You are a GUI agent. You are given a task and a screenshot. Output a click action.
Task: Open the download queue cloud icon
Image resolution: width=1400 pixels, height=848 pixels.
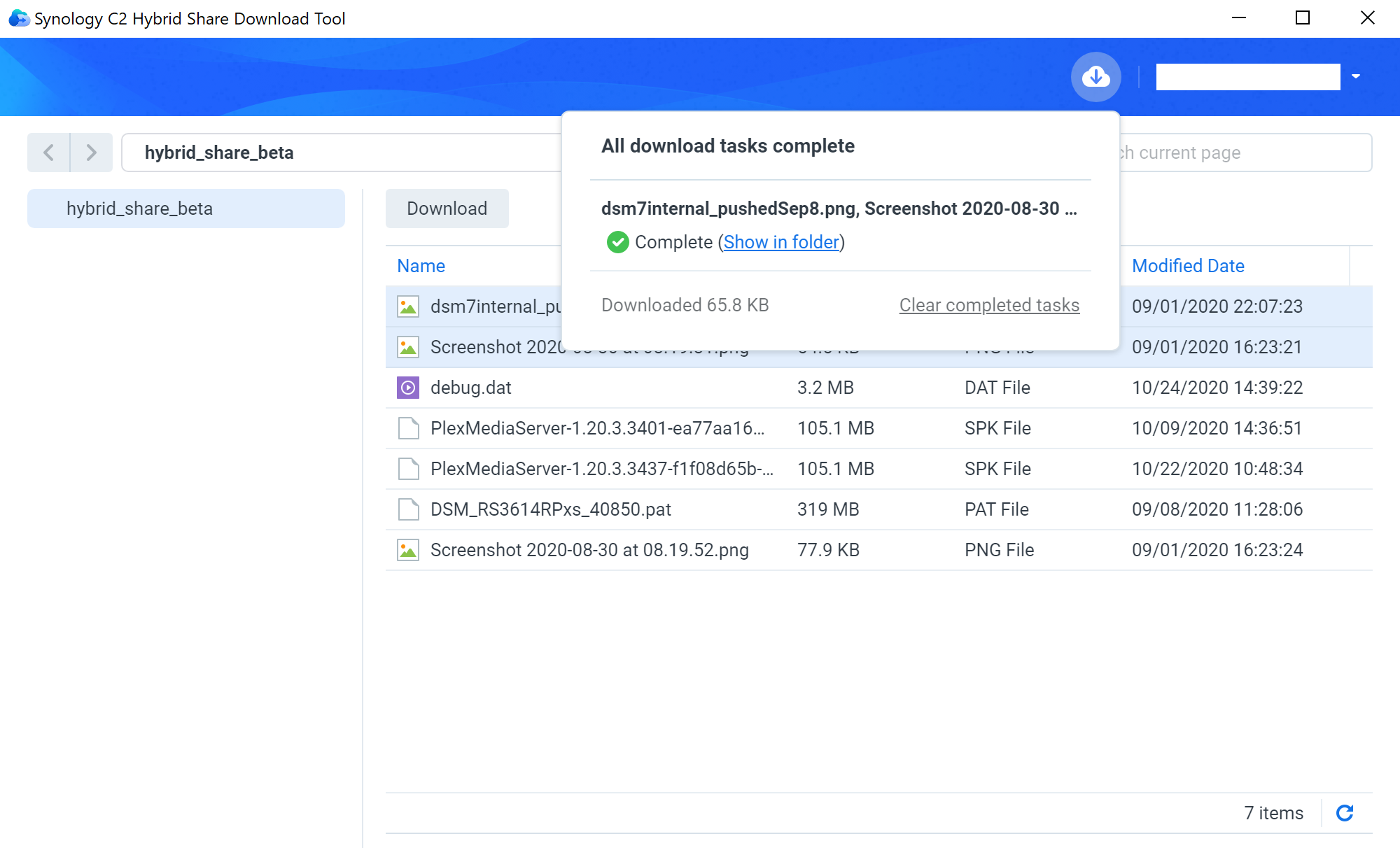pos(1095,76)
